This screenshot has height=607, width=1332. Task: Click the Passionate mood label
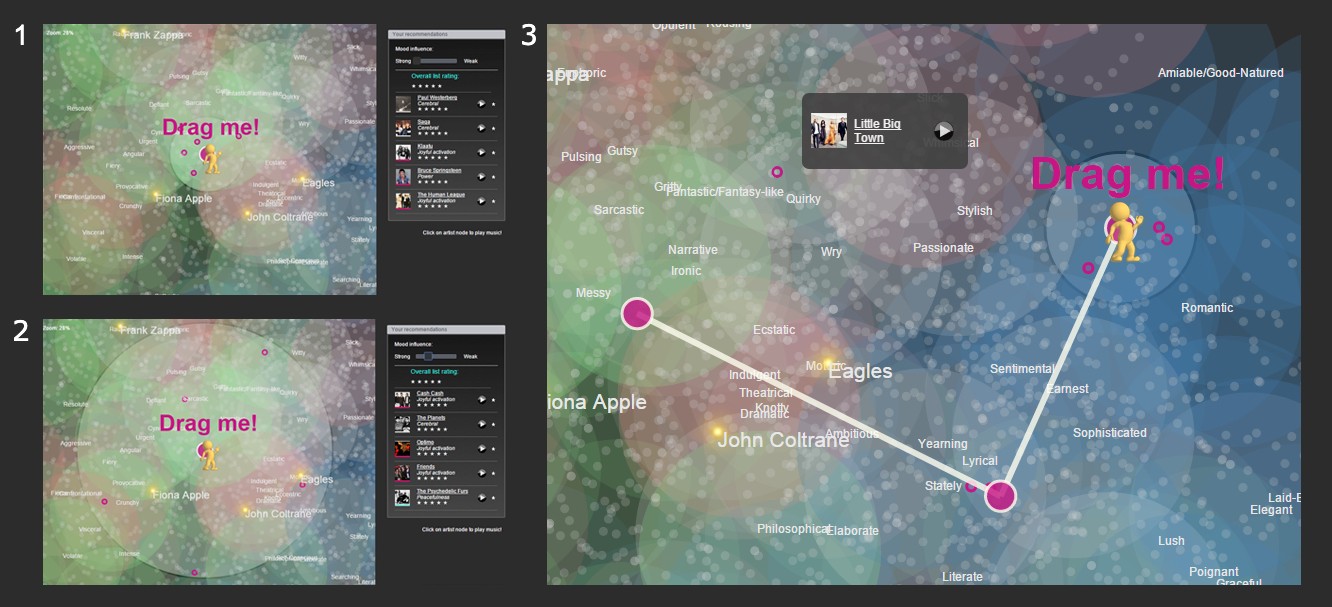(943, 248)
